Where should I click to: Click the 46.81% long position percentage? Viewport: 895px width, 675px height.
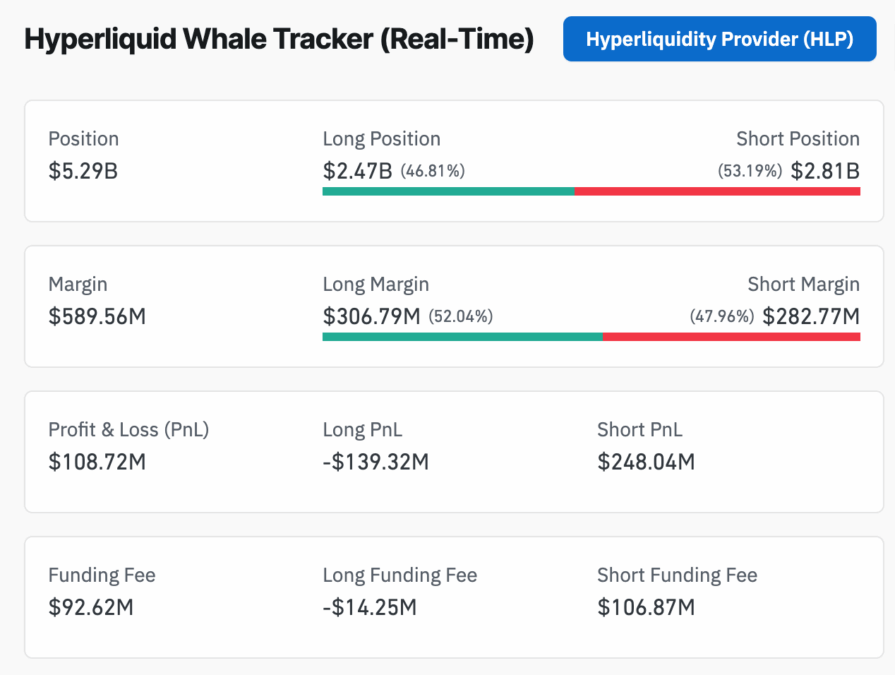[x=432, y=171]
